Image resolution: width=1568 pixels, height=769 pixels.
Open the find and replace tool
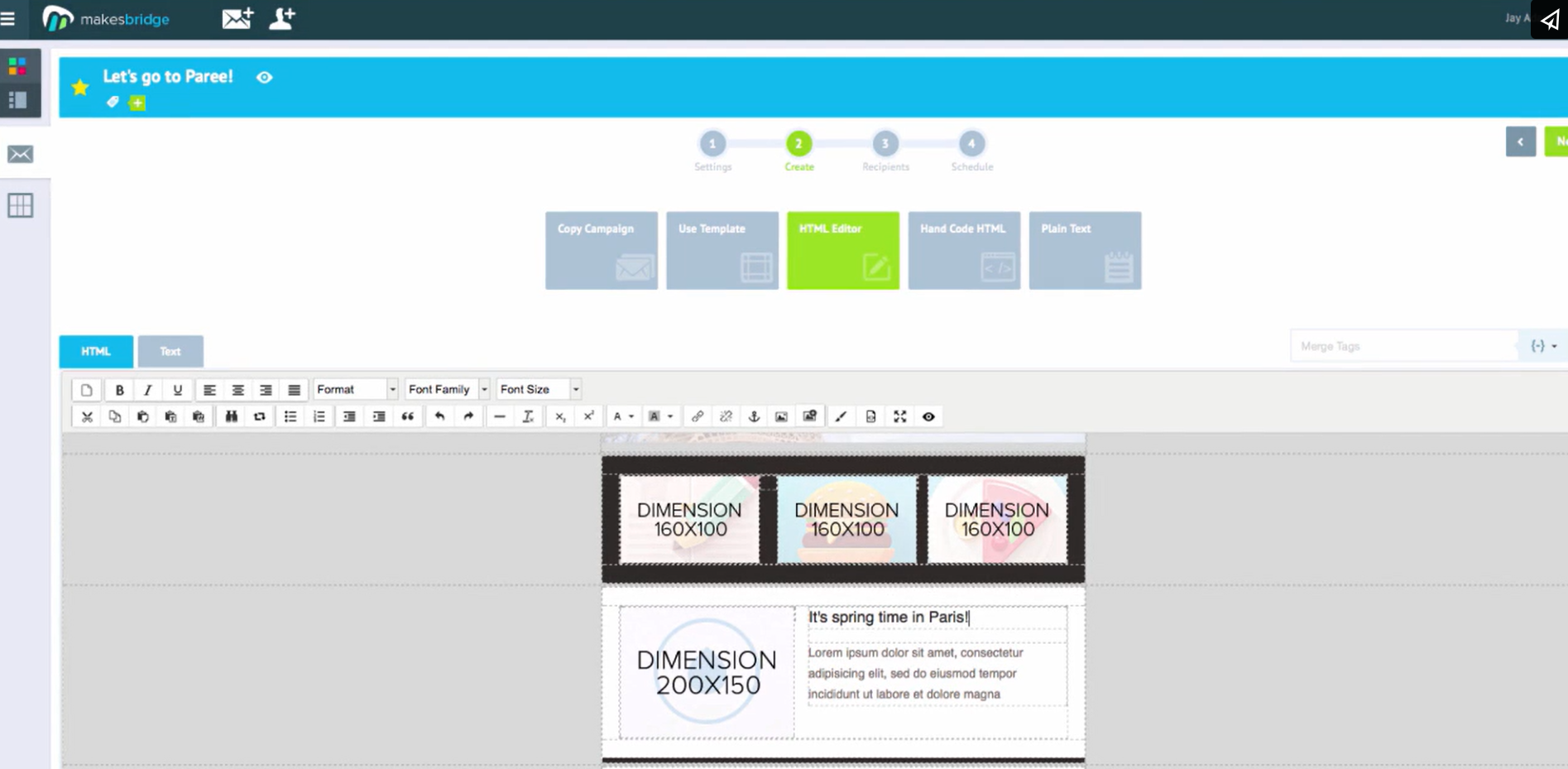click(231, 416)
